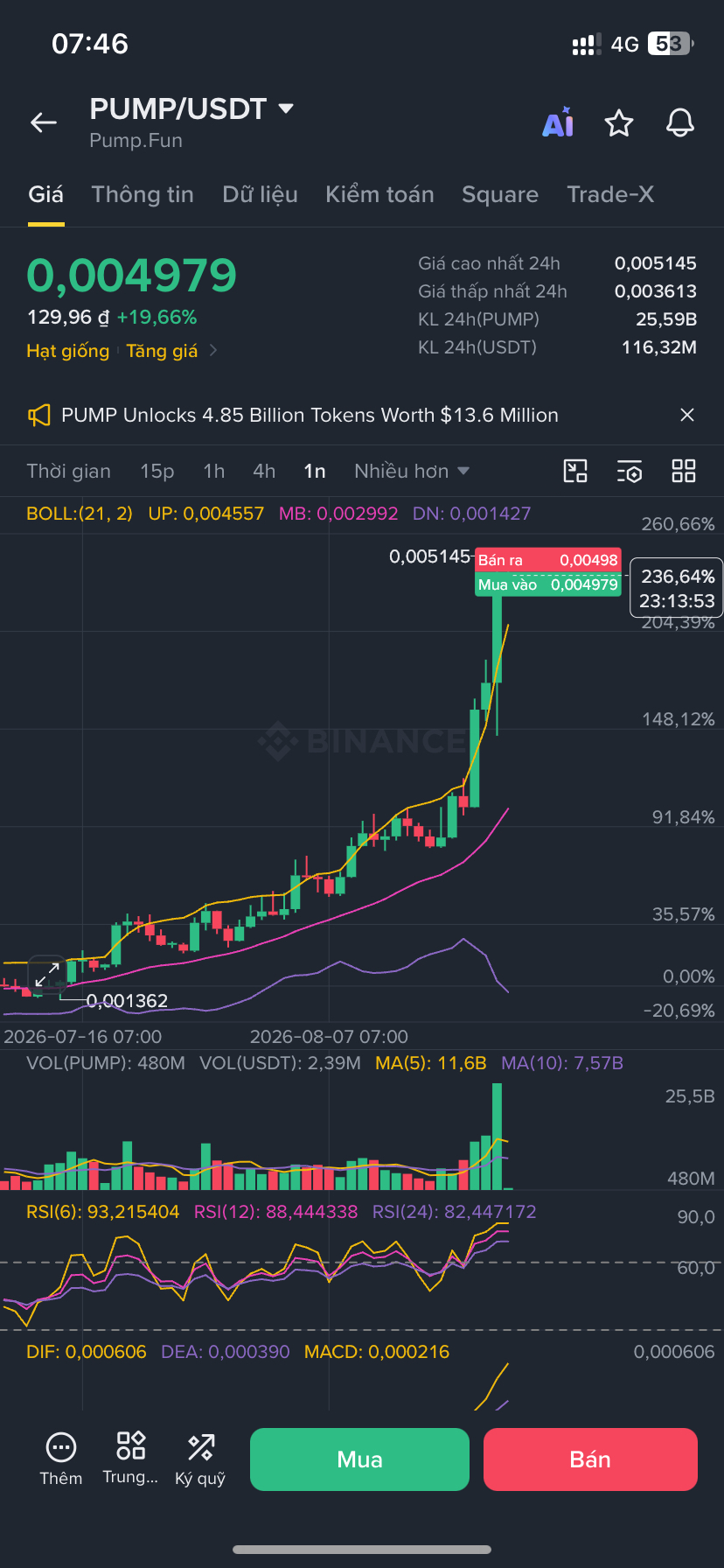The height and width of the screenshot is (1568, 724).
Task: Tap the MACD: 0,000216 label
Action: [377, 1352]
